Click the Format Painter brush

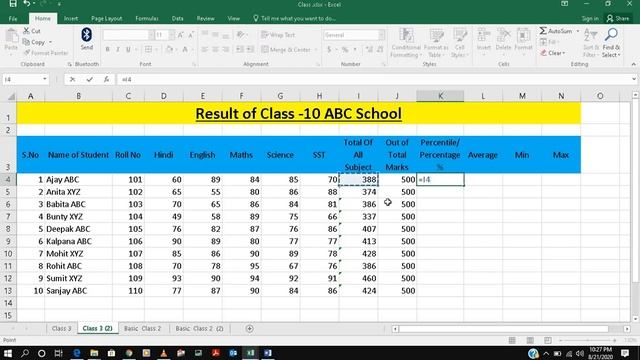pos(27,53)
